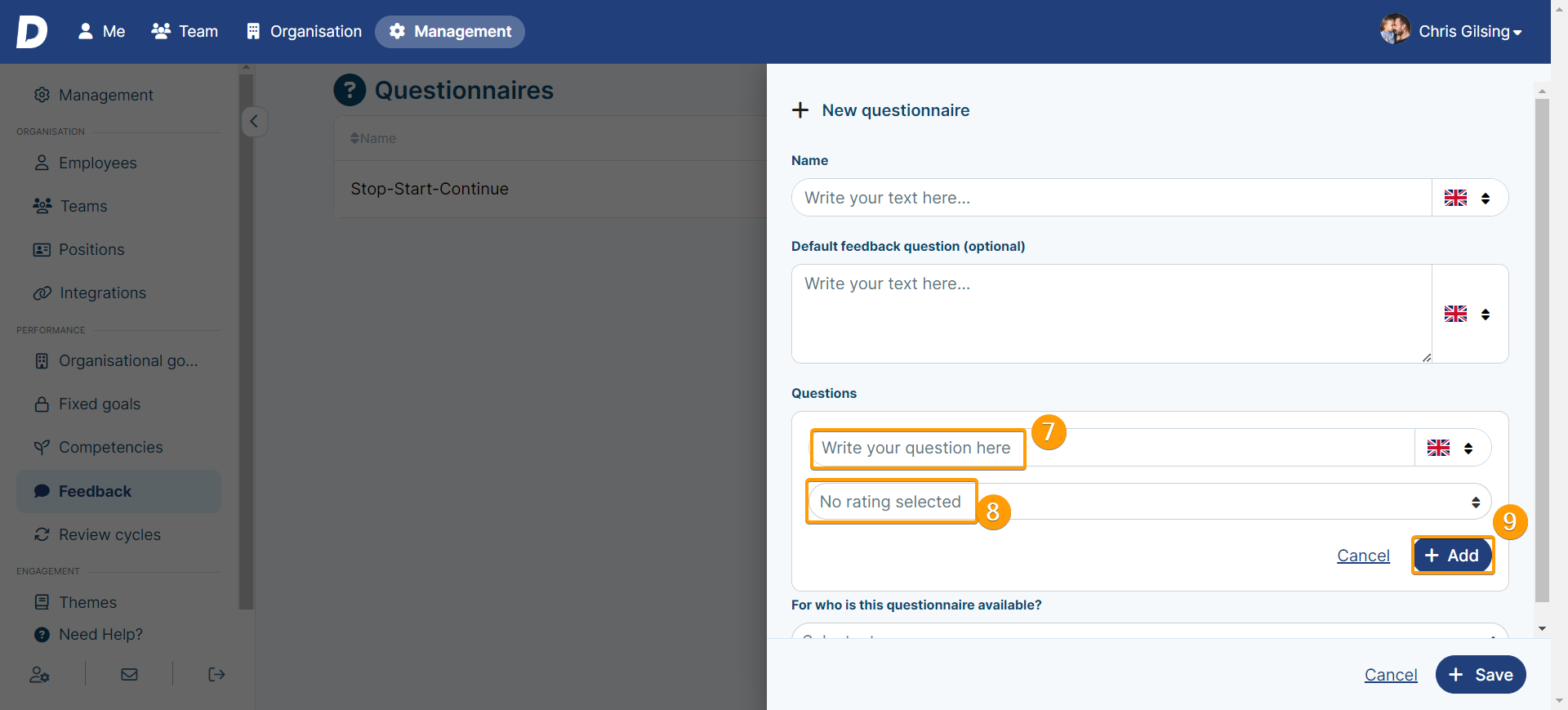Click the logout icon
Viewport: 1568px width, 710px height.
pyautogui.click(x=216, y=674)
